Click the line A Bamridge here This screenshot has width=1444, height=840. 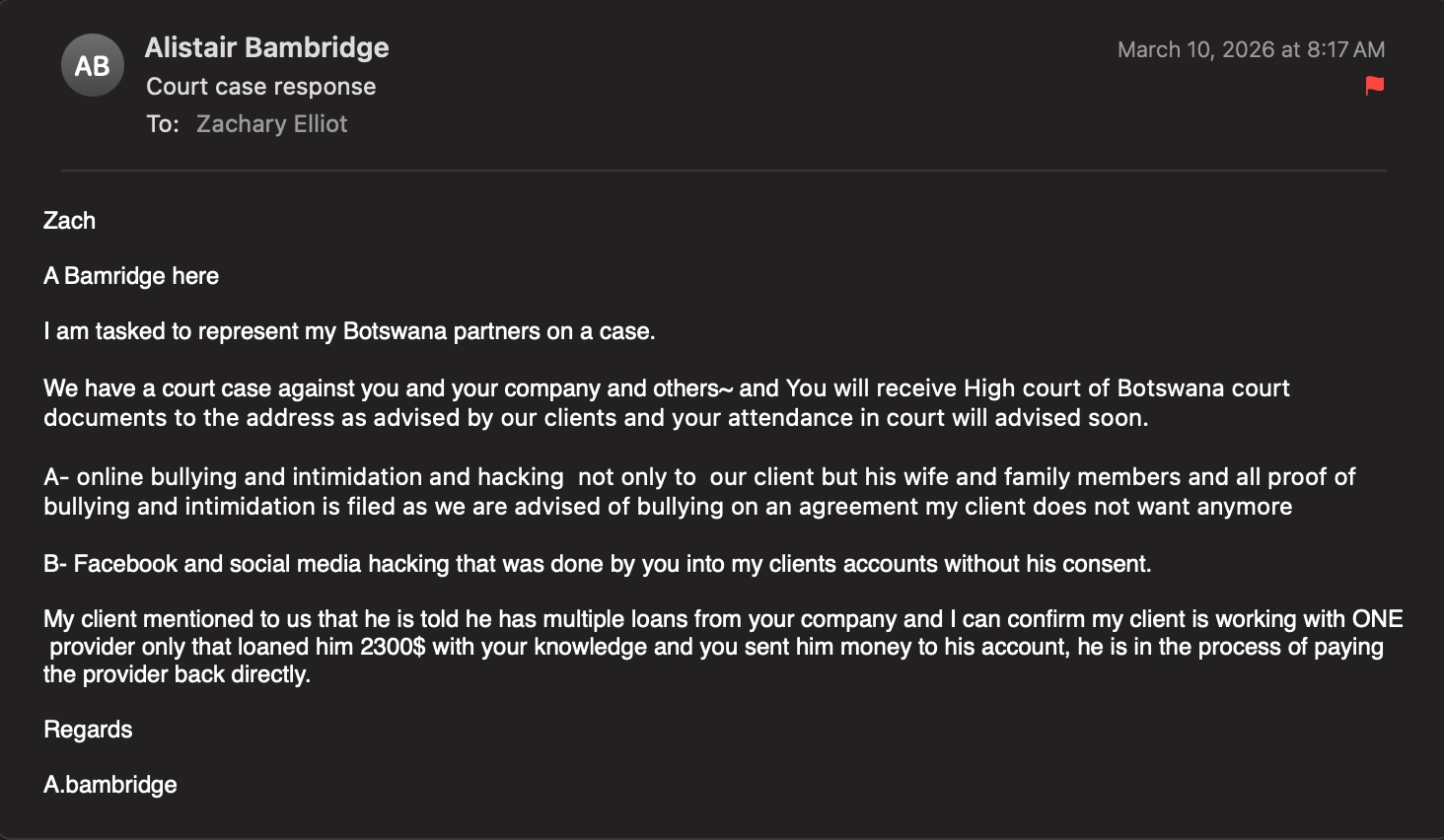[131, 276]
